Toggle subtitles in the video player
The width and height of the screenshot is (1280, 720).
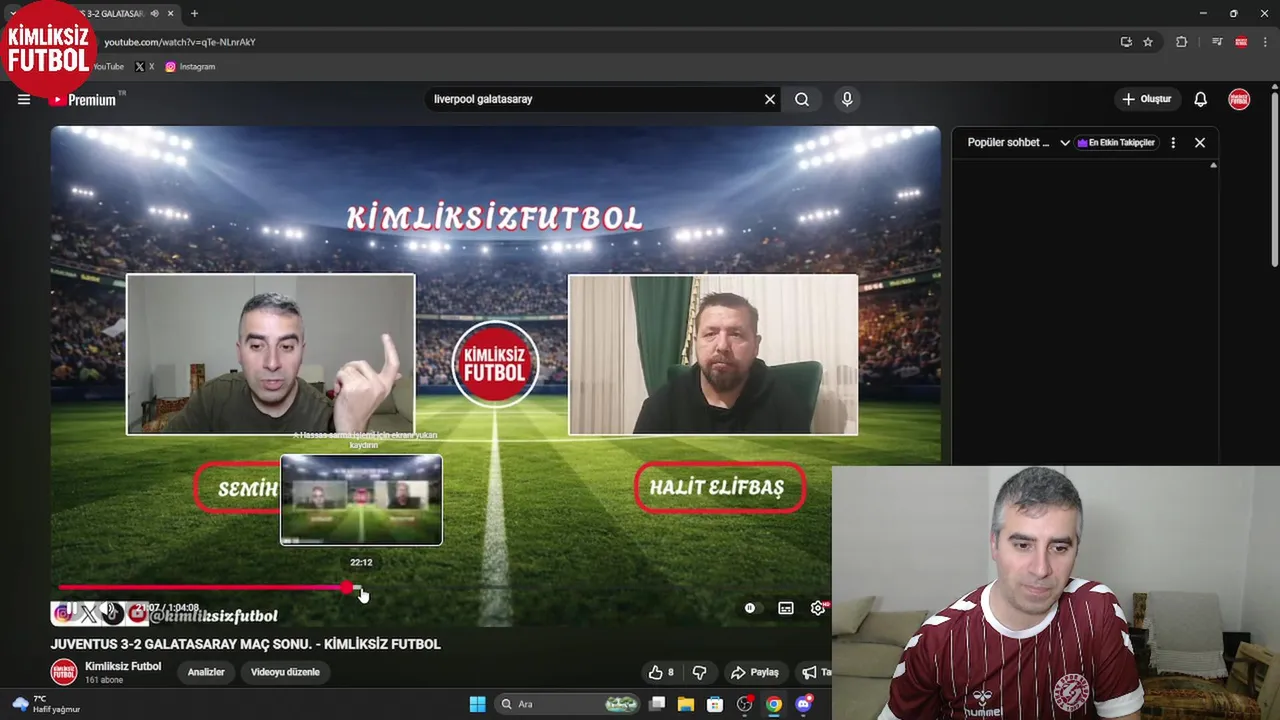point(786,608)
